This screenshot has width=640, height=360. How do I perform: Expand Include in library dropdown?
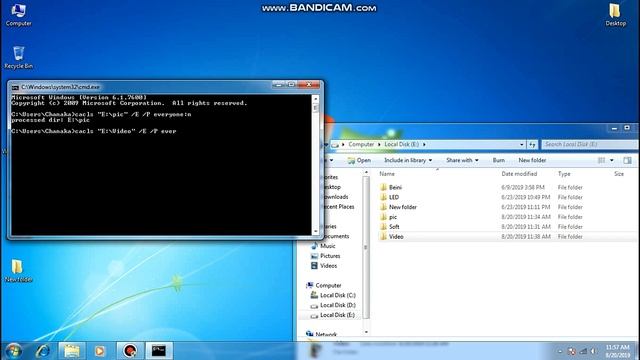pos(408,160)
